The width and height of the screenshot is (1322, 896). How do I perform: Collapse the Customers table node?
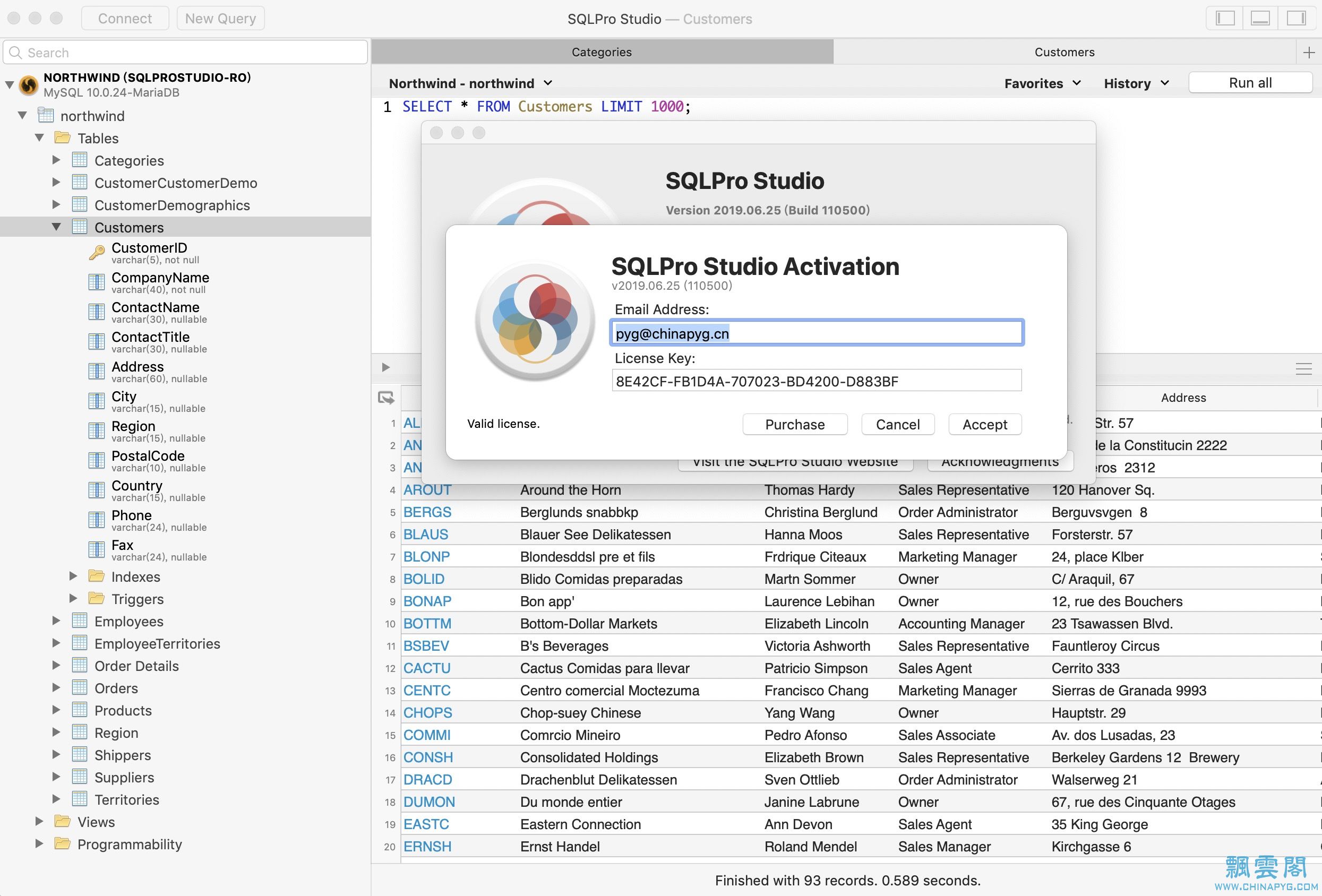pos(56,227)
